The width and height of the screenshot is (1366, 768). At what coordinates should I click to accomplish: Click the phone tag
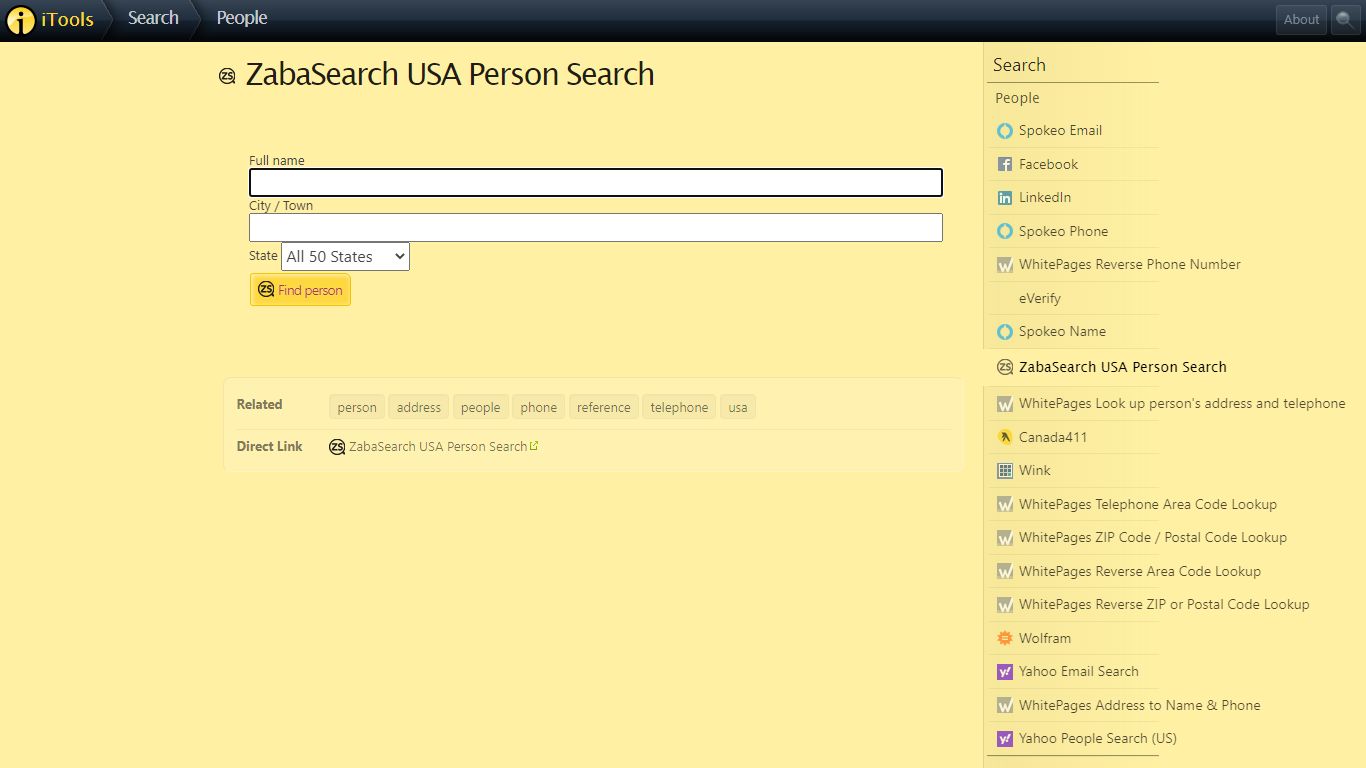click(539, 407)
